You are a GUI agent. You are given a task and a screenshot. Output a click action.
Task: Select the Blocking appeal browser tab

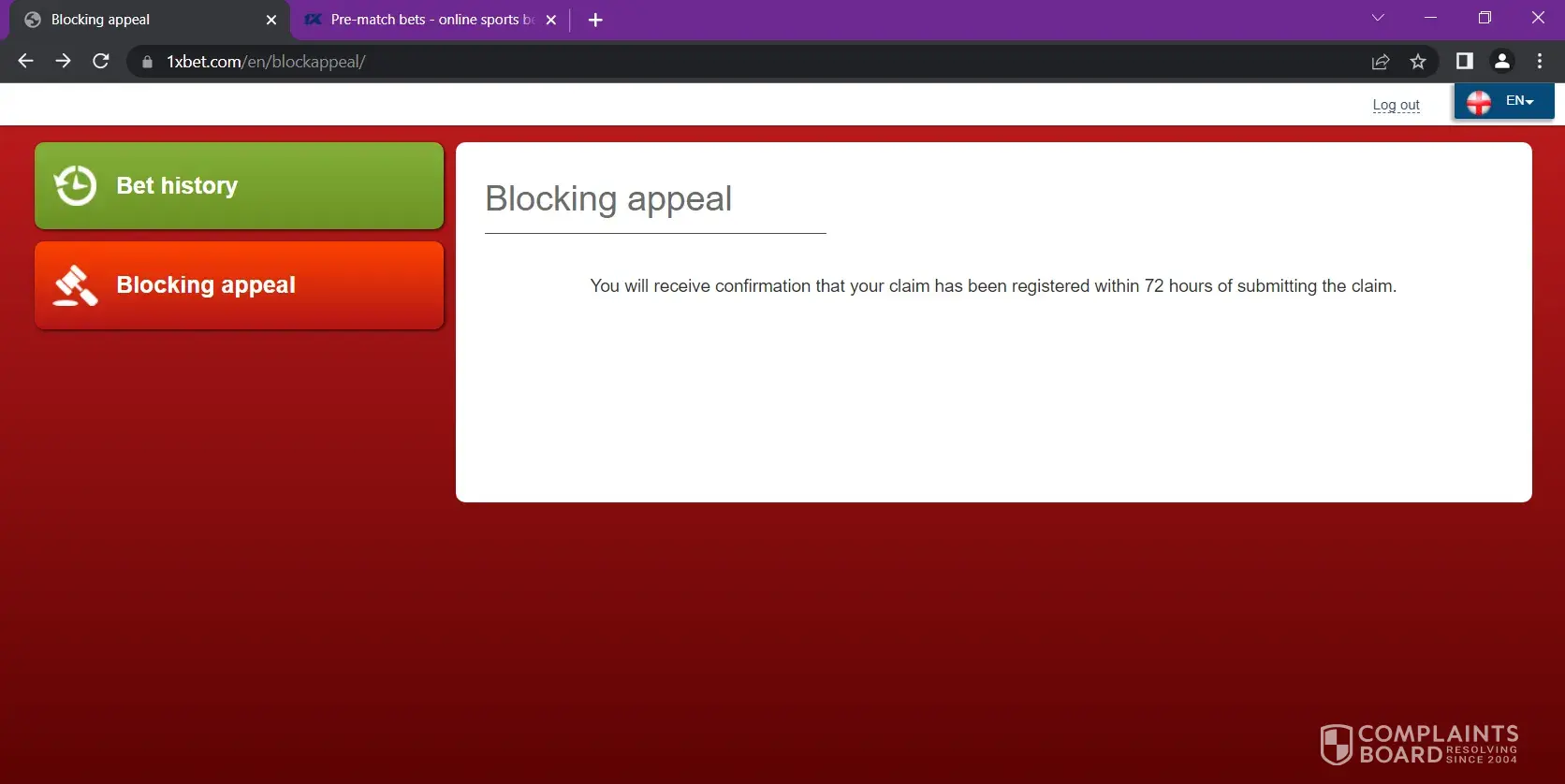(140, 20)
